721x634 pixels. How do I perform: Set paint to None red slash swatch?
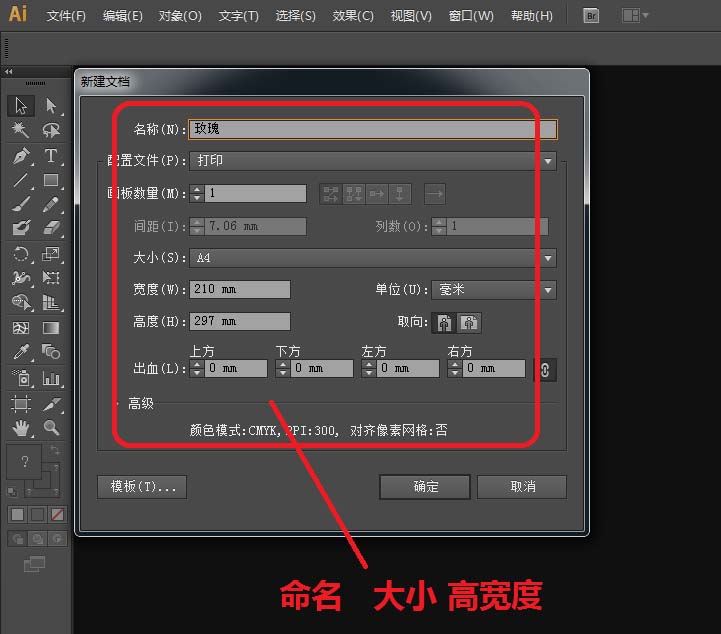tap(57, 514)
